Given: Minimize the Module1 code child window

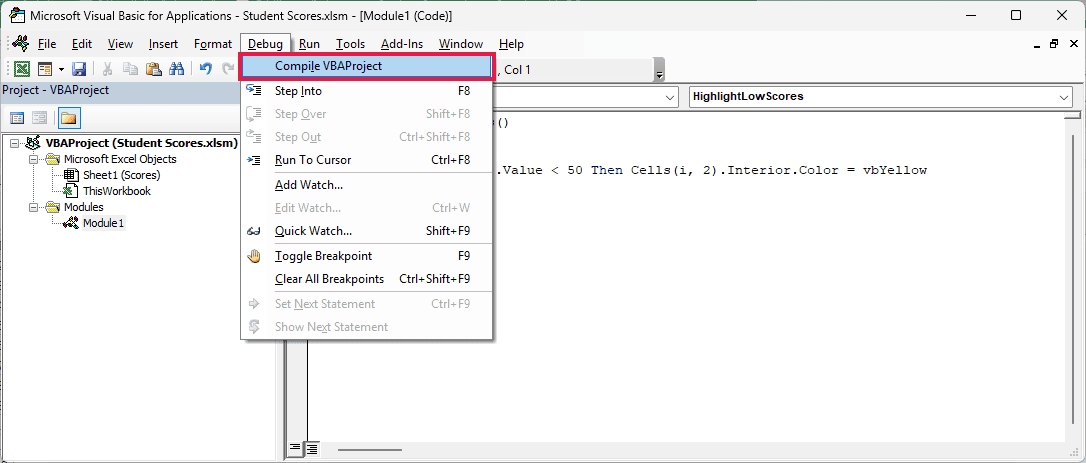Looking at the screenshot, I should tap(1035, 44).
